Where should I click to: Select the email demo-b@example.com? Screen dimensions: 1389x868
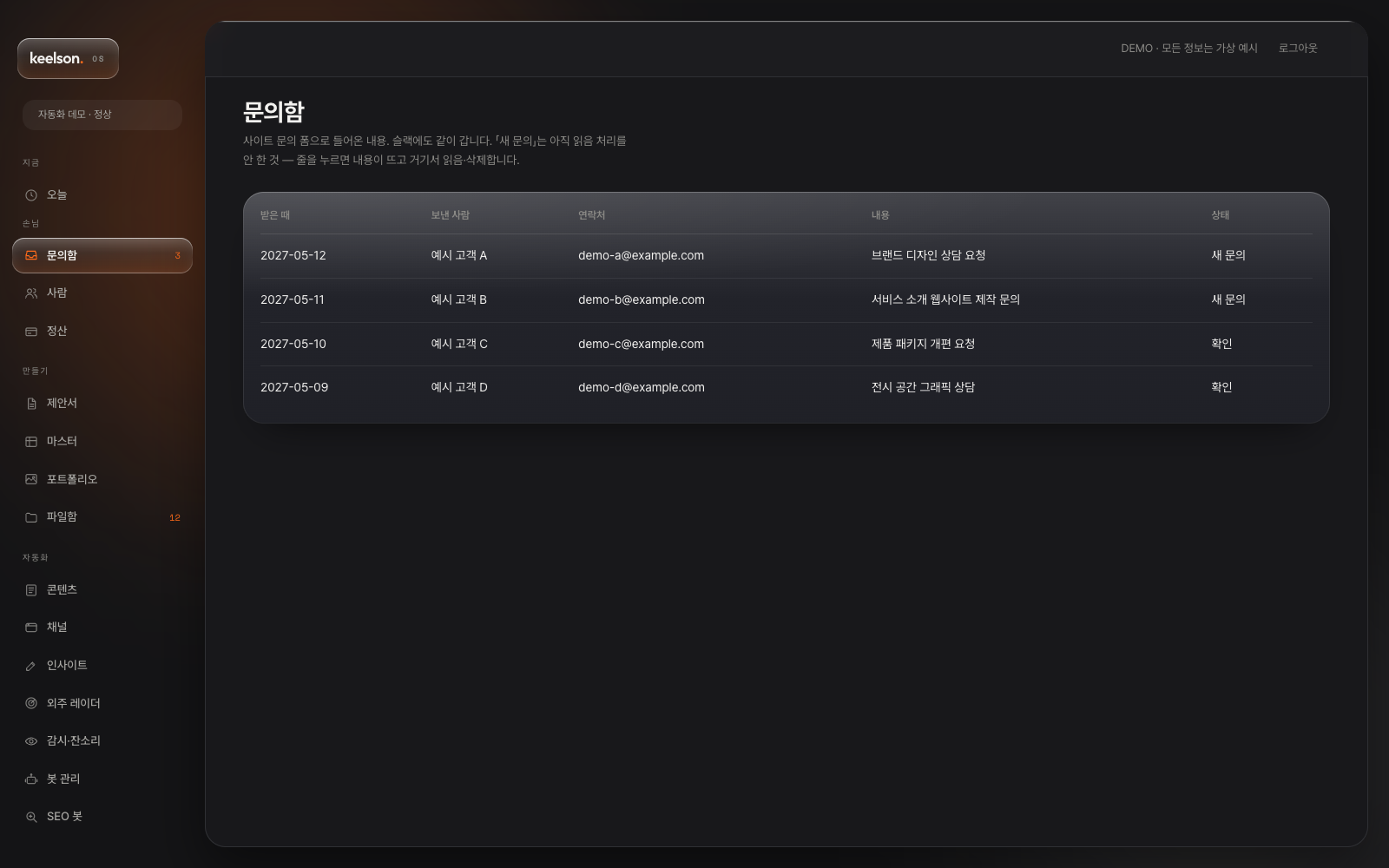point(642,300)
